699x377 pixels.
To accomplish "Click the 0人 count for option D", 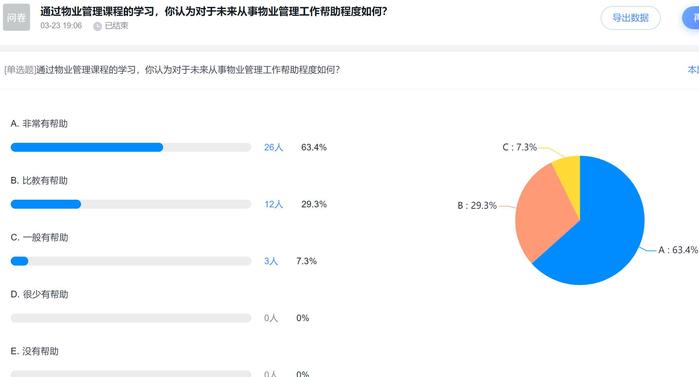I will 271,318.
